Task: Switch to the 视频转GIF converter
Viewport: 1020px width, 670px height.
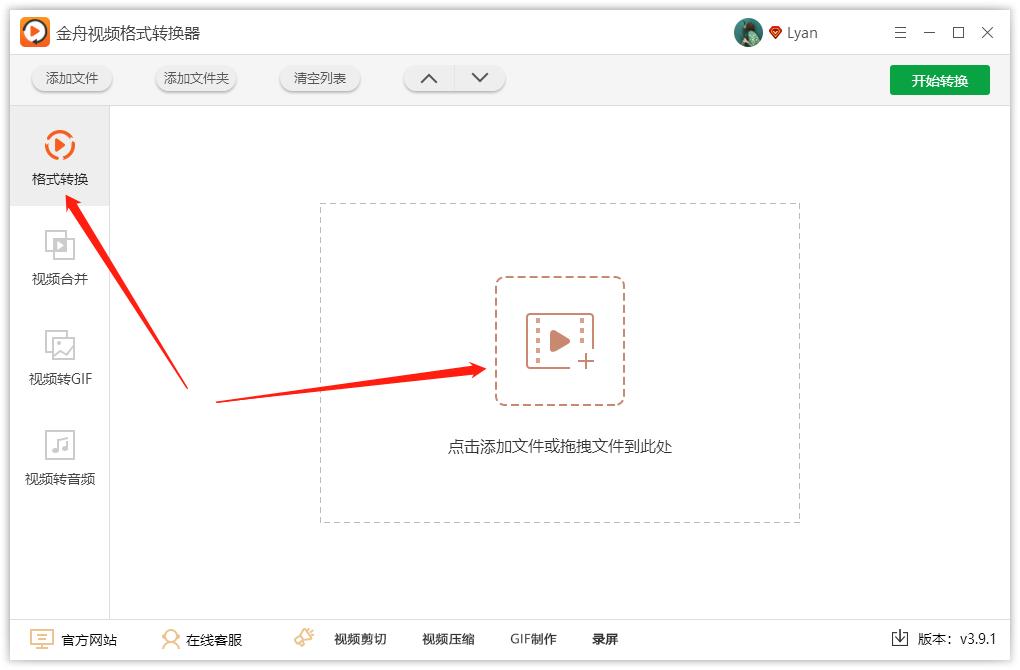Action: click(x=62, y=356)
